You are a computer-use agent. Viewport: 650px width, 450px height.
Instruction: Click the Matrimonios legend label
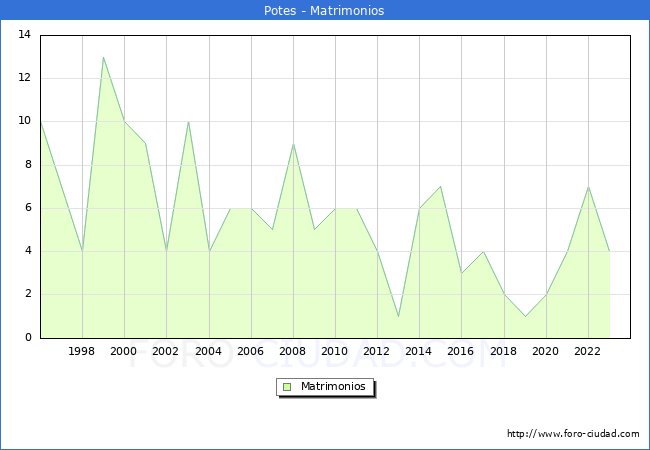pyautogui.click(x=333, y=386)
